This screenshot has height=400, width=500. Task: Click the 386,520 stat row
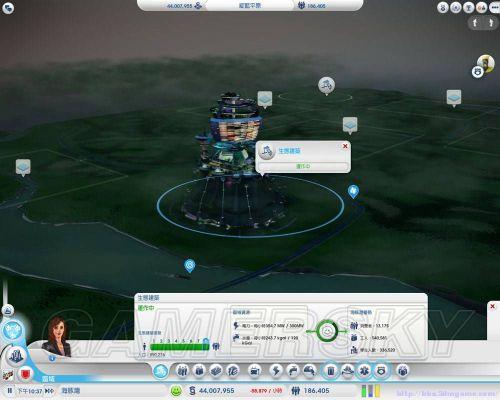coord(373,350)
